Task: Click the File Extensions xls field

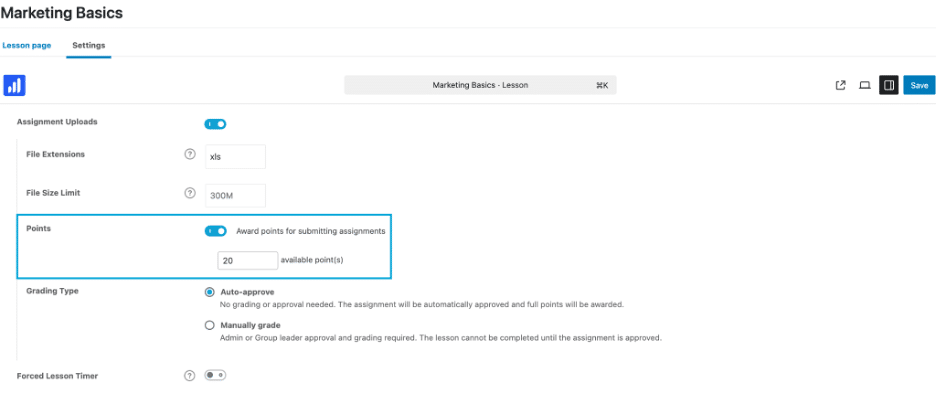Action: 235,156
